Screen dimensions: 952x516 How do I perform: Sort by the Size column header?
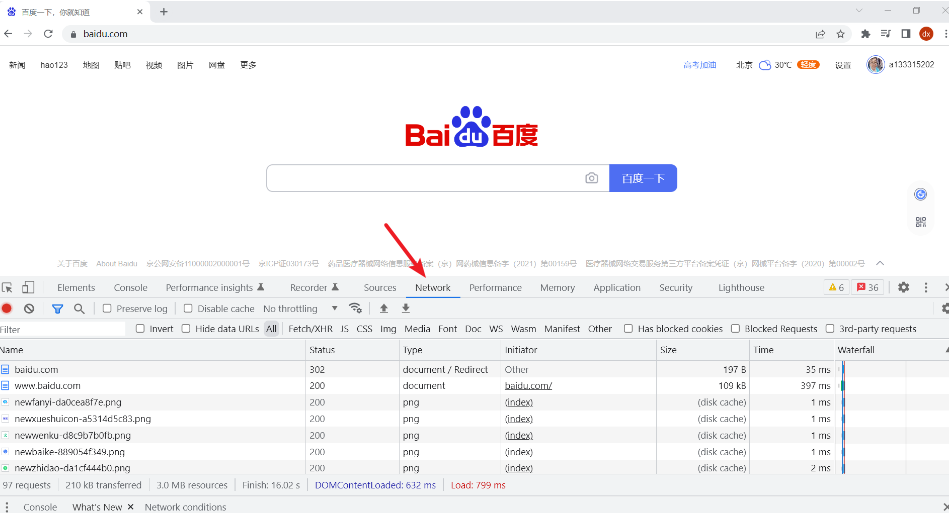tap(704, 350)
